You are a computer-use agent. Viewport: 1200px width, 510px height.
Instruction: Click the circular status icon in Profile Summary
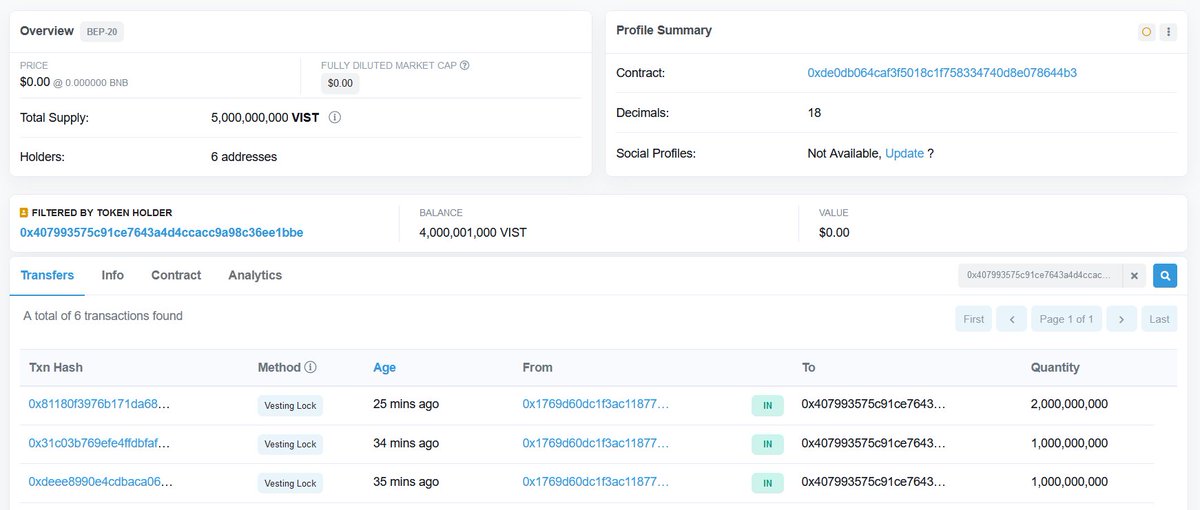[1146, 32]
